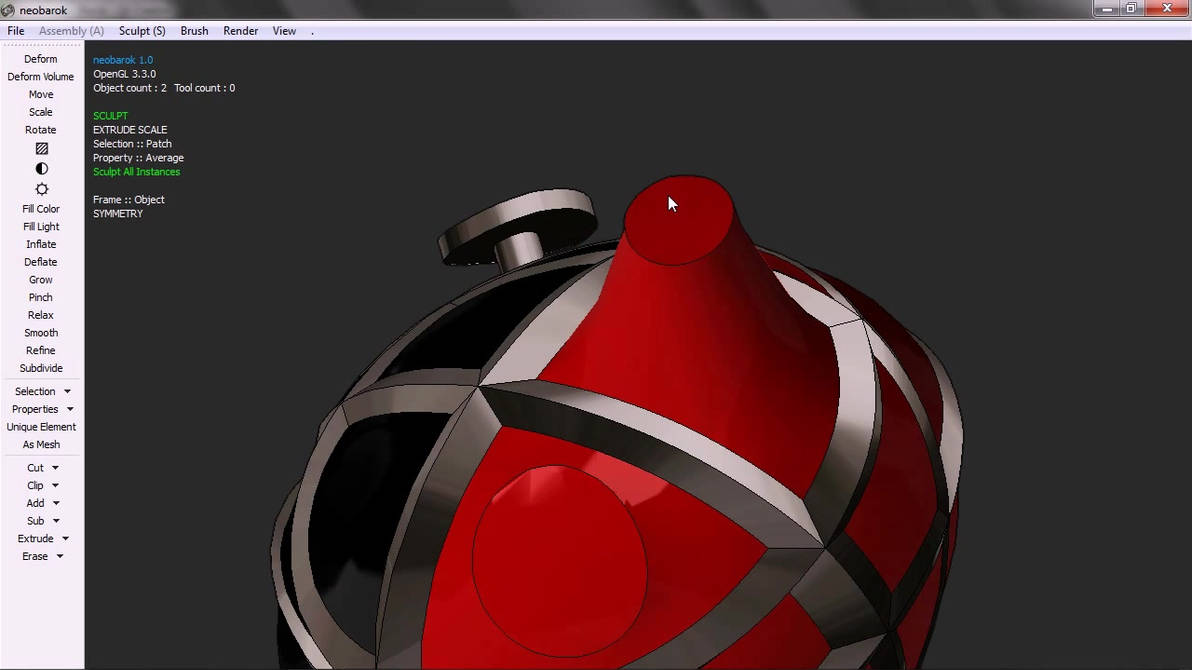The height and width of the screenshot is (670, 1192).
Task: Select the Inflate tool
Action: (x=41, y=244)
